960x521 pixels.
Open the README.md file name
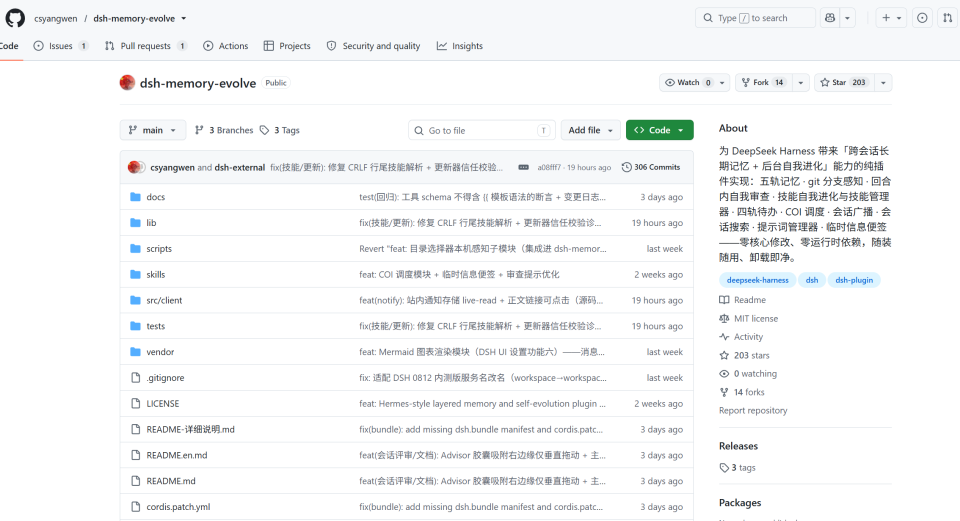click(171, 481)
